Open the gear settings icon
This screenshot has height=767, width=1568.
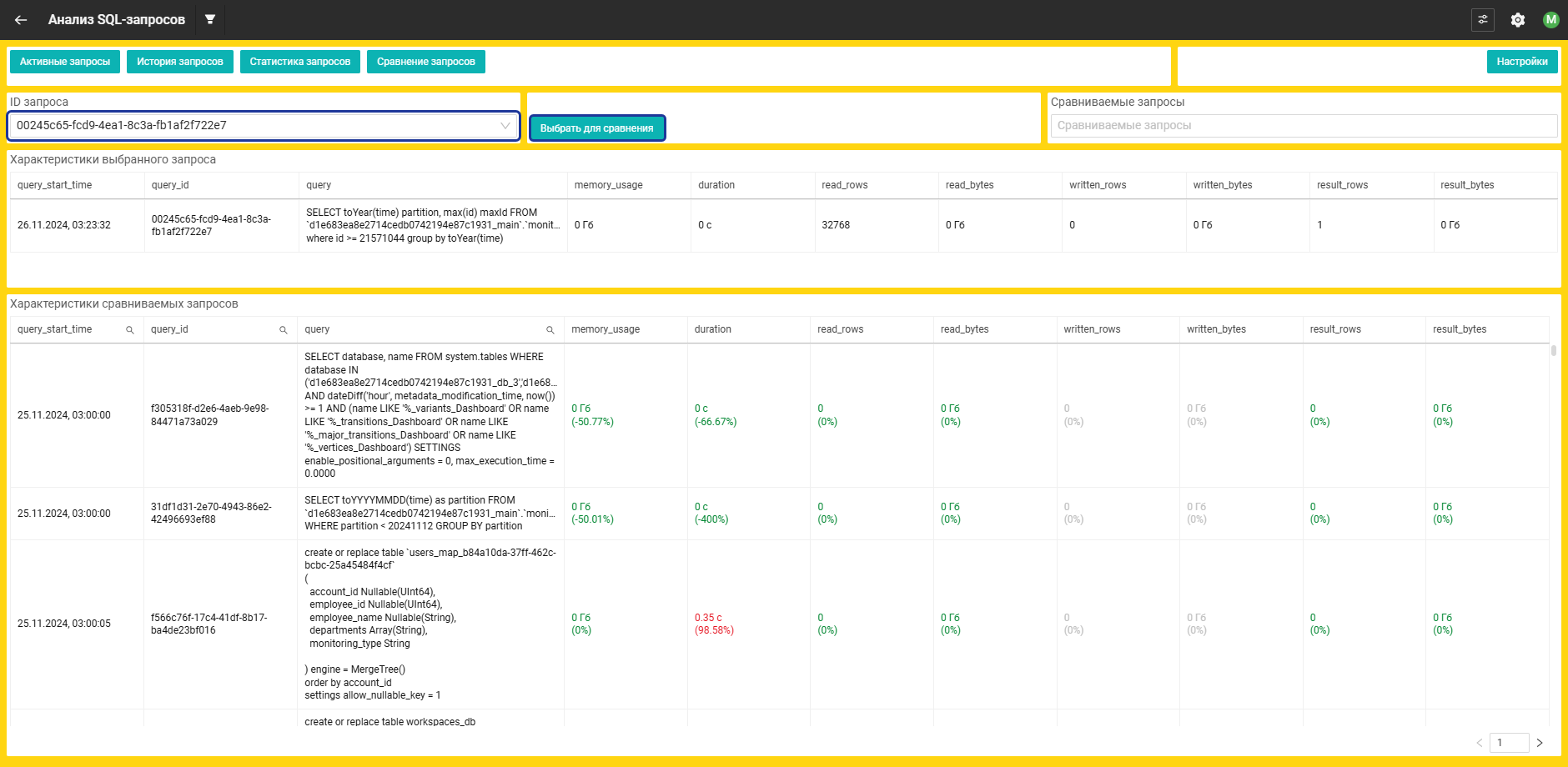tap(1518, 20)
